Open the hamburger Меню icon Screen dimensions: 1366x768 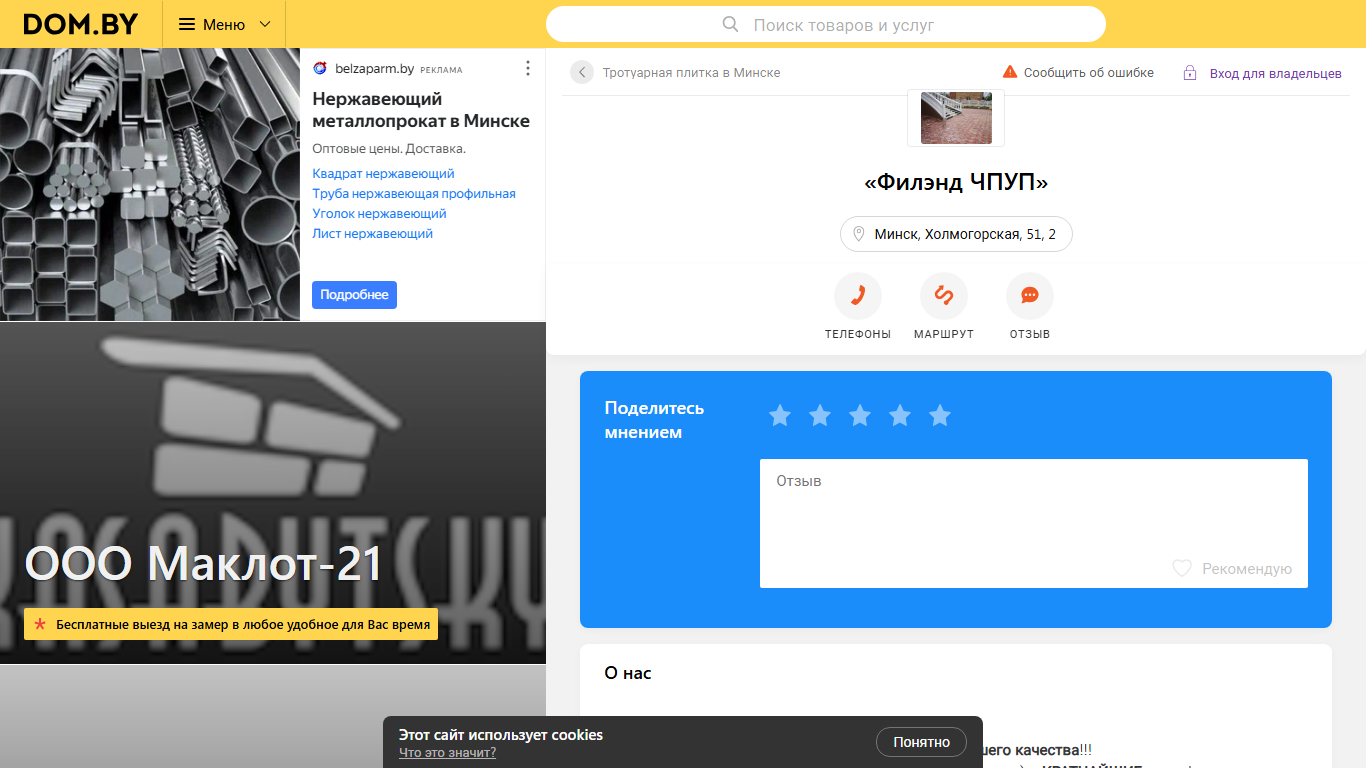(187, 24)
